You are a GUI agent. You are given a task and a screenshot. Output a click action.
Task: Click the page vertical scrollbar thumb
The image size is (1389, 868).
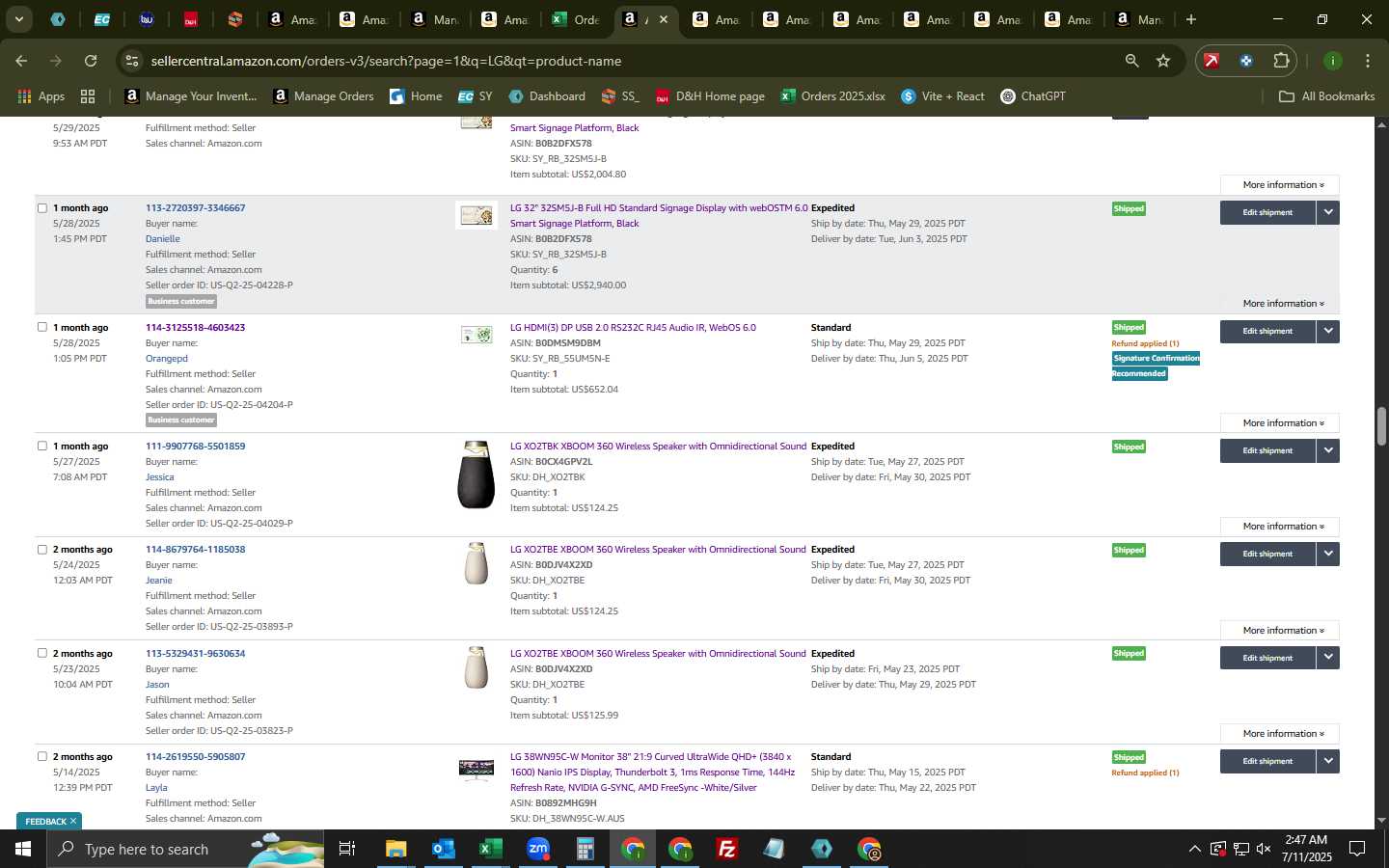[x=1381, y=426]
